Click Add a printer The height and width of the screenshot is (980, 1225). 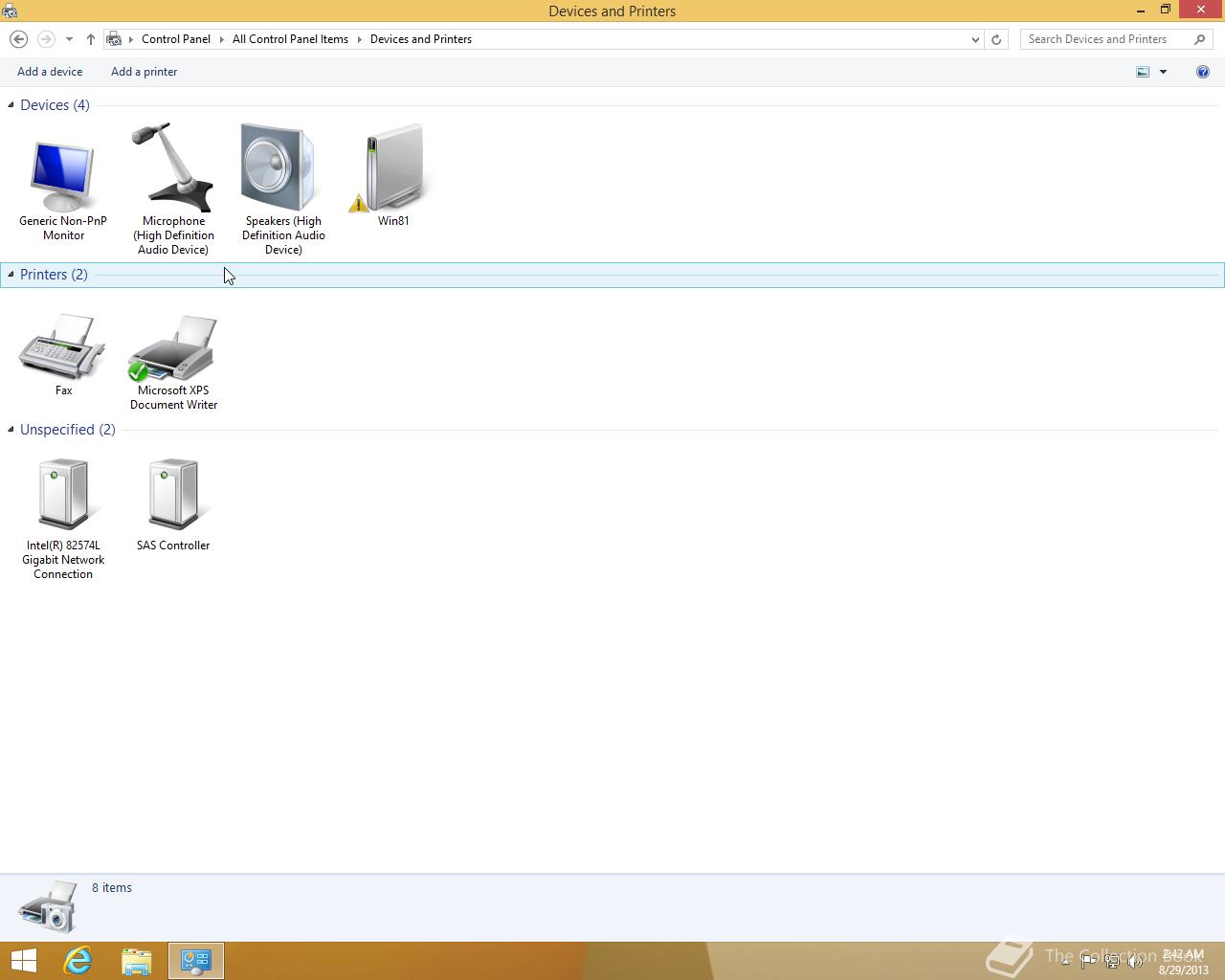tap(144, 72)
